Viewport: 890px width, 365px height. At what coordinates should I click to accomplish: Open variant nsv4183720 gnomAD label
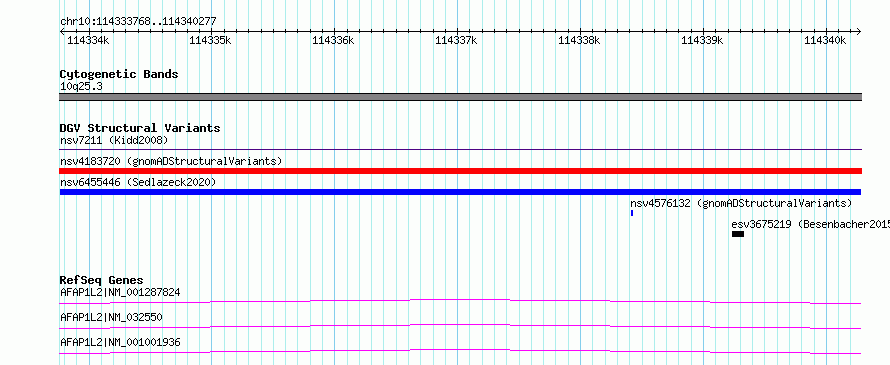click(171, 161)
